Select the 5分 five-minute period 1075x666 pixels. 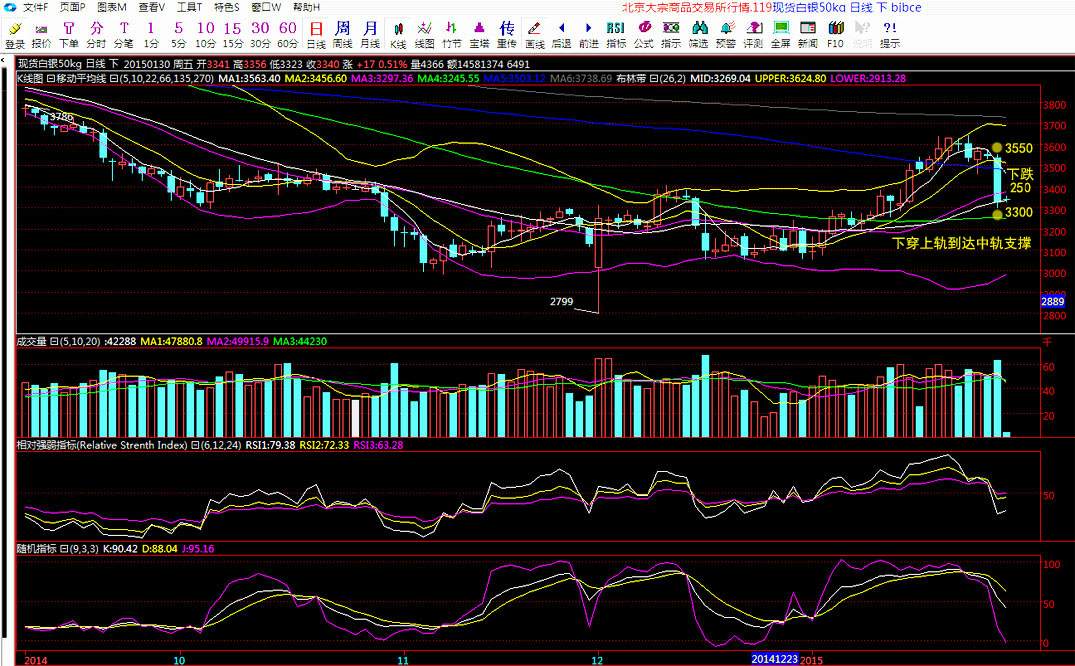point(178,34)
